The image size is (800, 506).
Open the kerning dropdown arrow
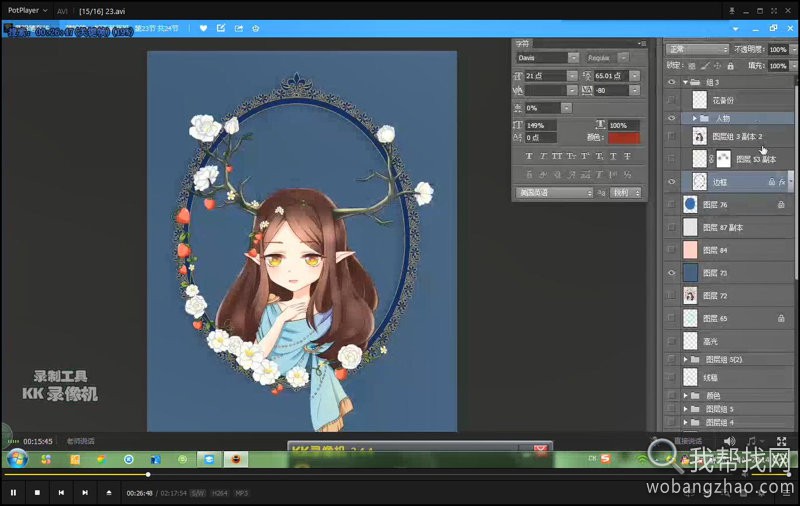click(572, 90)
